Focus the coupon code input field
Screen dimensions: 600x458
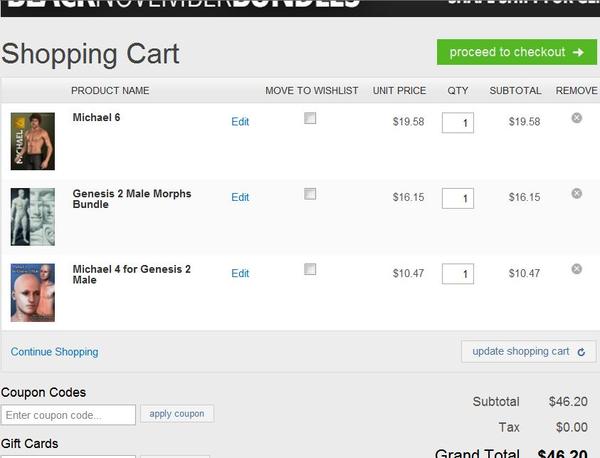[68, 415]
